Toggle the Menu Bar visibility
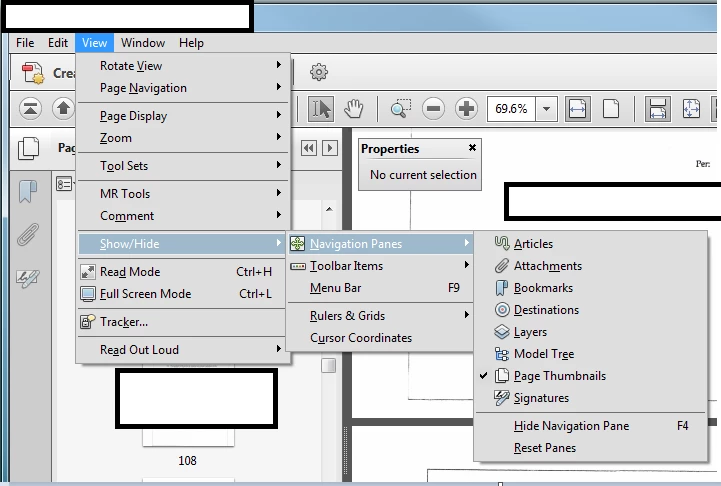 pos(380,288)
